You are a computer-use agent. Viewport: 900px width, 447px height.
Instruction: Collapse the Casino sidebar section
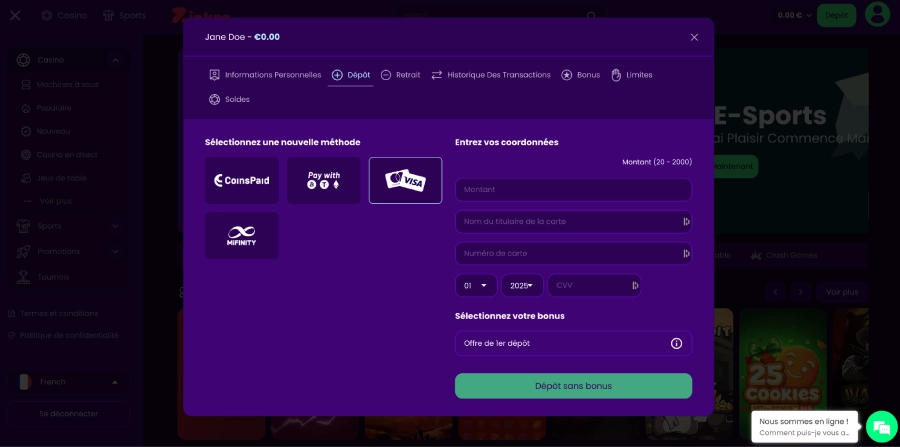coord(115,60)
